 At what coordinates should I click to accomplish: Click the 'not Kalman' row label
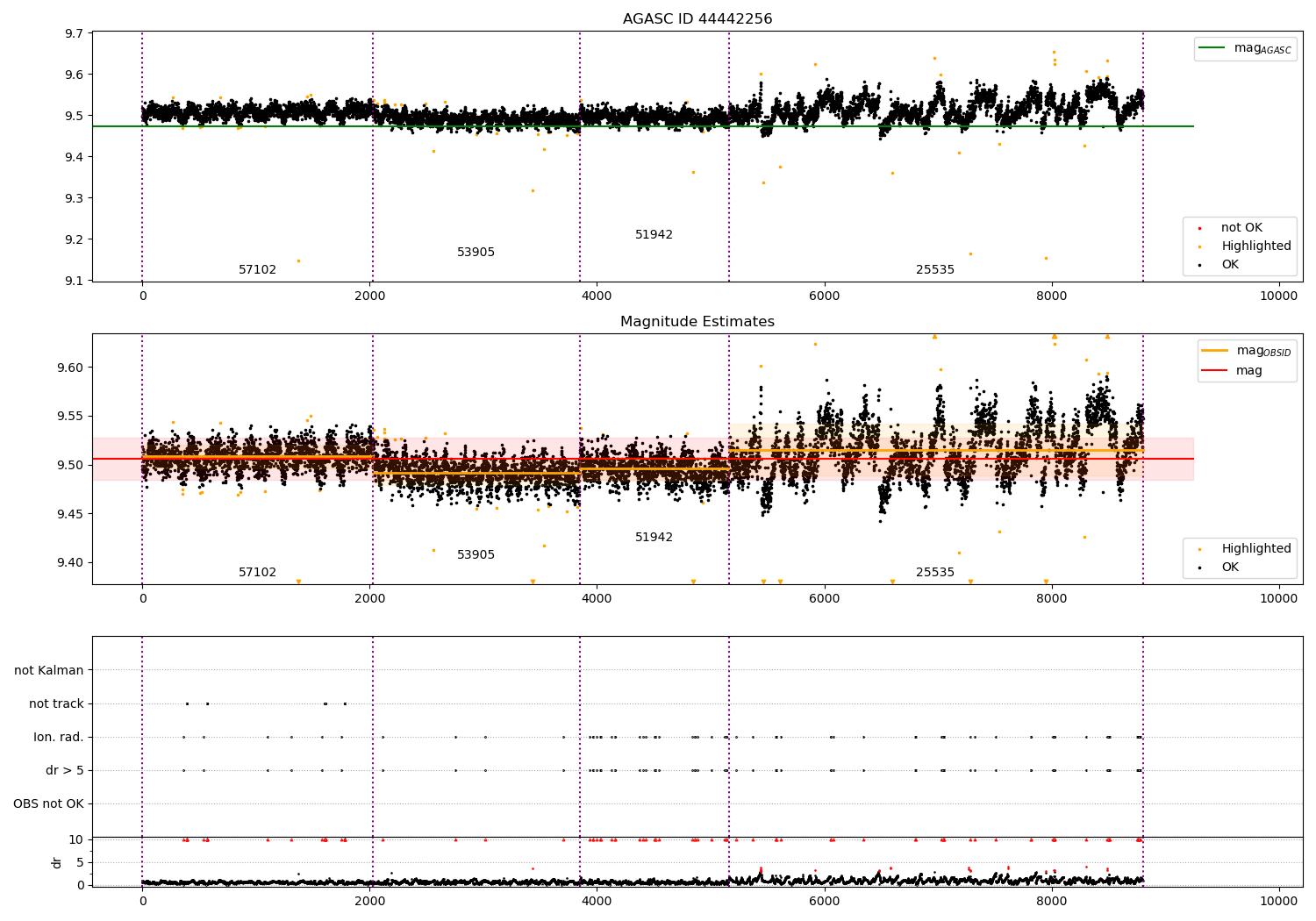(x=49, y=670)
